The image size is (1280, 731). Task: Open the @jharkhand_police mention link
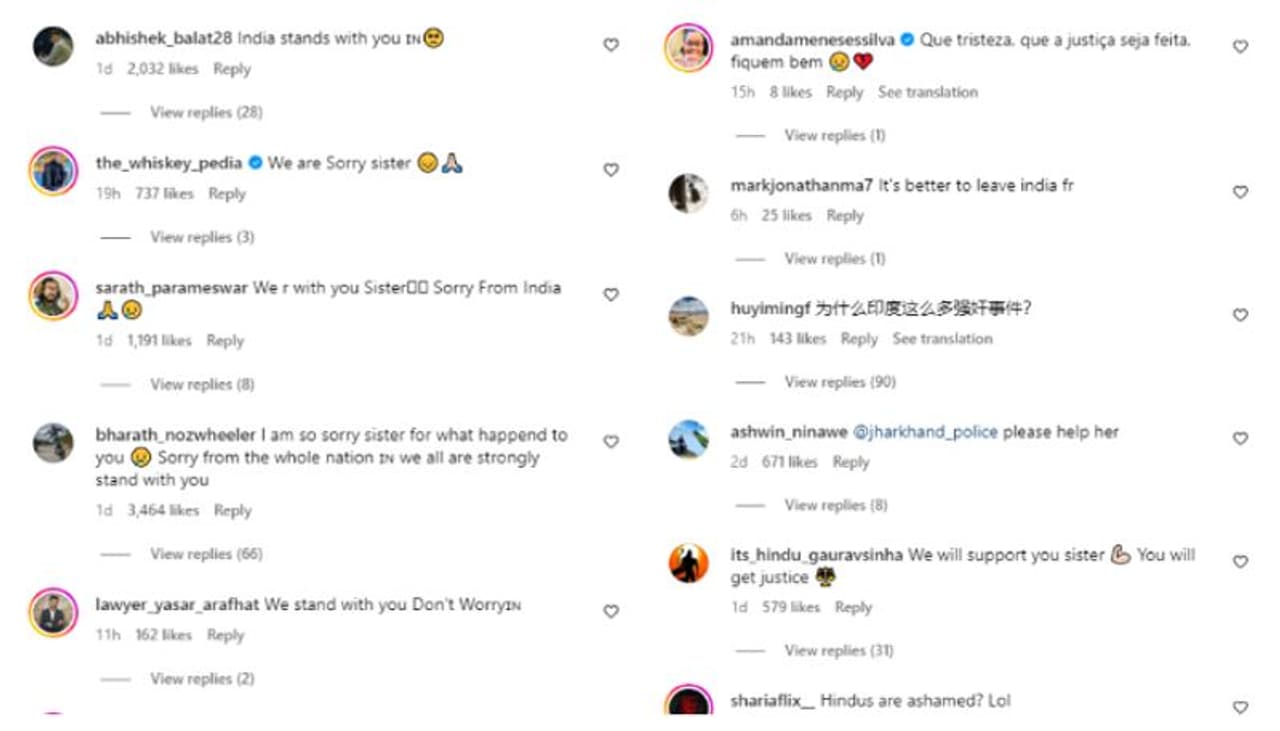(925, 432)
